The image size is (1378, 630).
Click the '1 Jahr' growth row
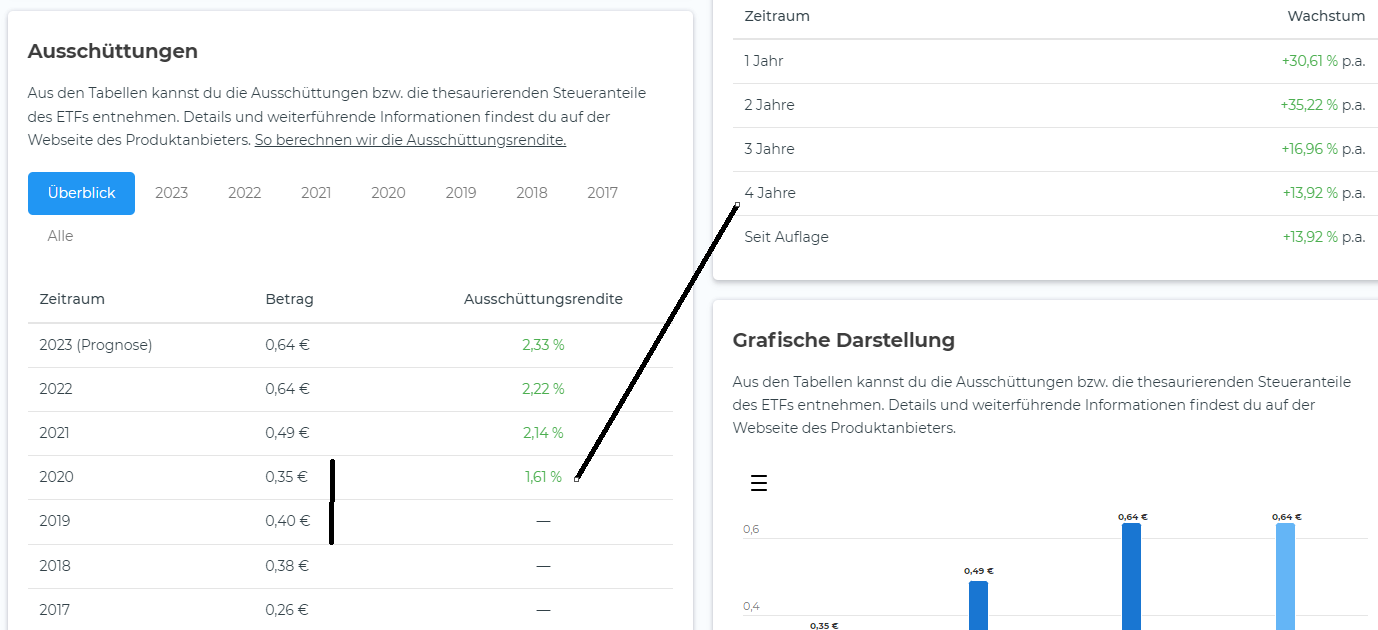(1055, 61)
